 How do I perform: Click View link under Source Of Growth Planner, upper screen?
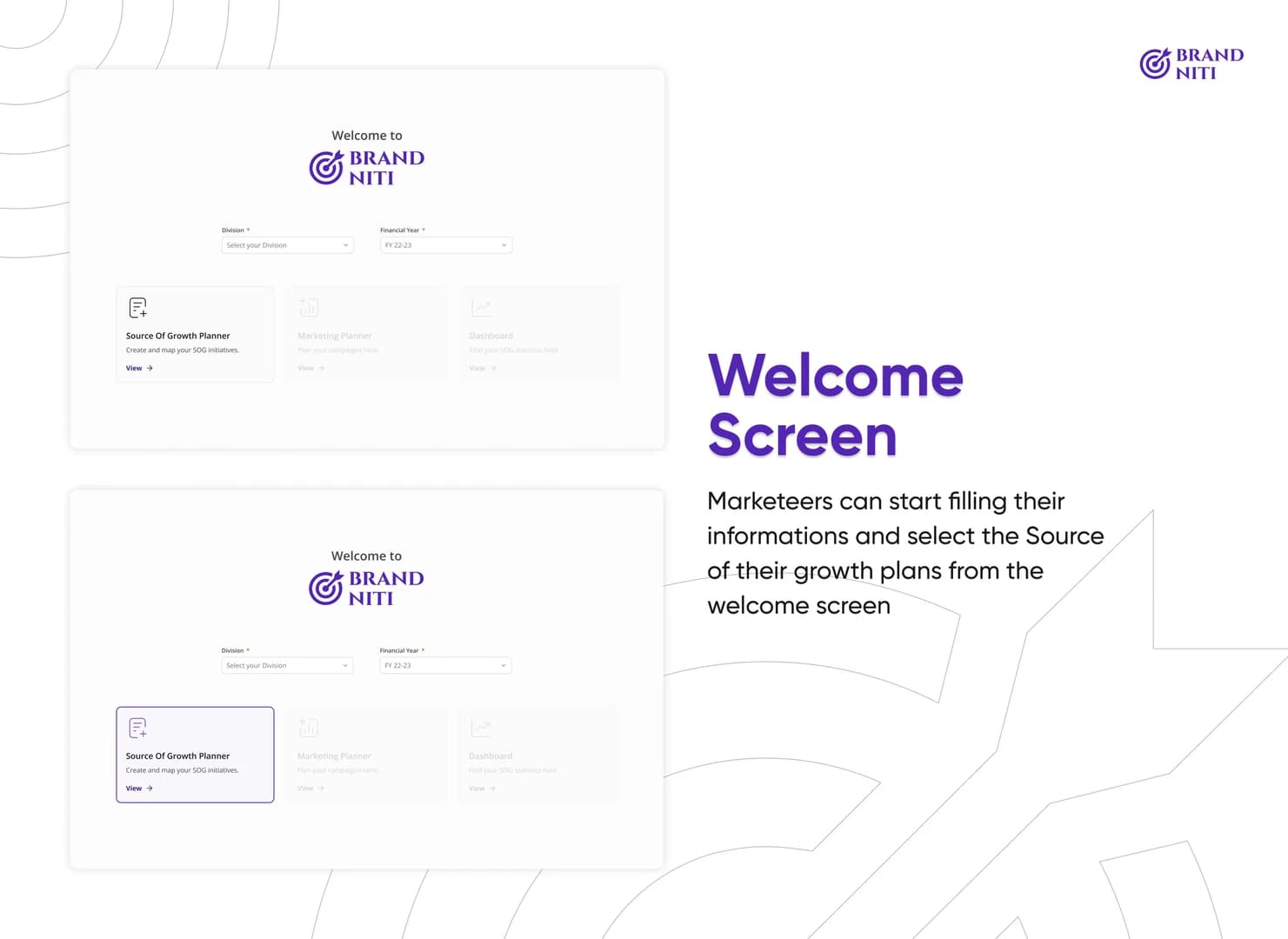pyautogui.click(x=139, y=369)
